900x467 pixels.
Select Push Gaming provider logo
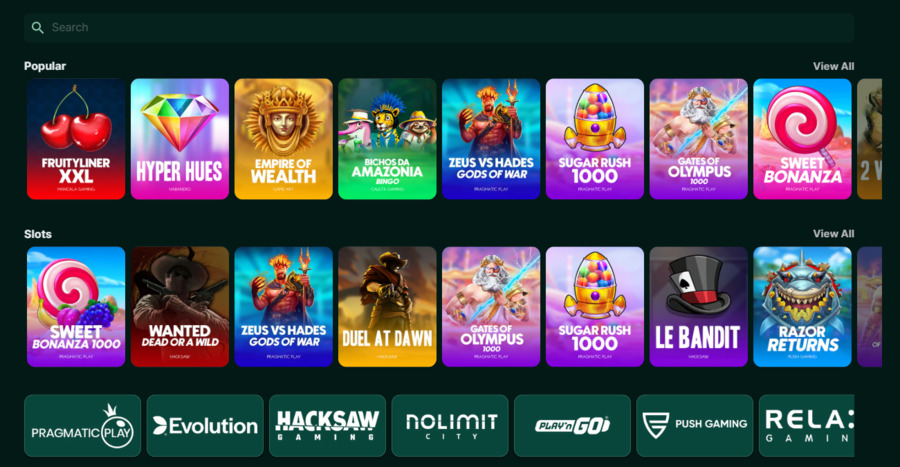pos(695,426)
